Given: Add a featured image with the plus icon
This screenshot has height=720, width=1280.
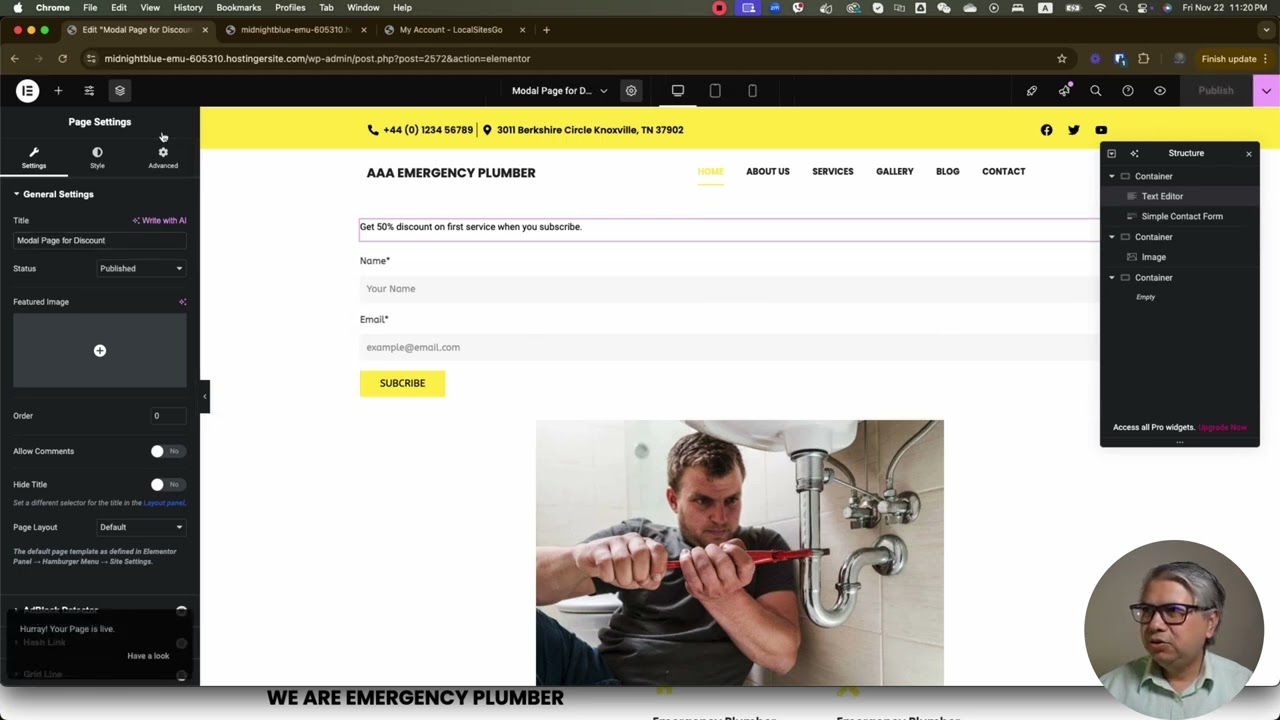Looking at the screenshot, I should pos(100,351).
